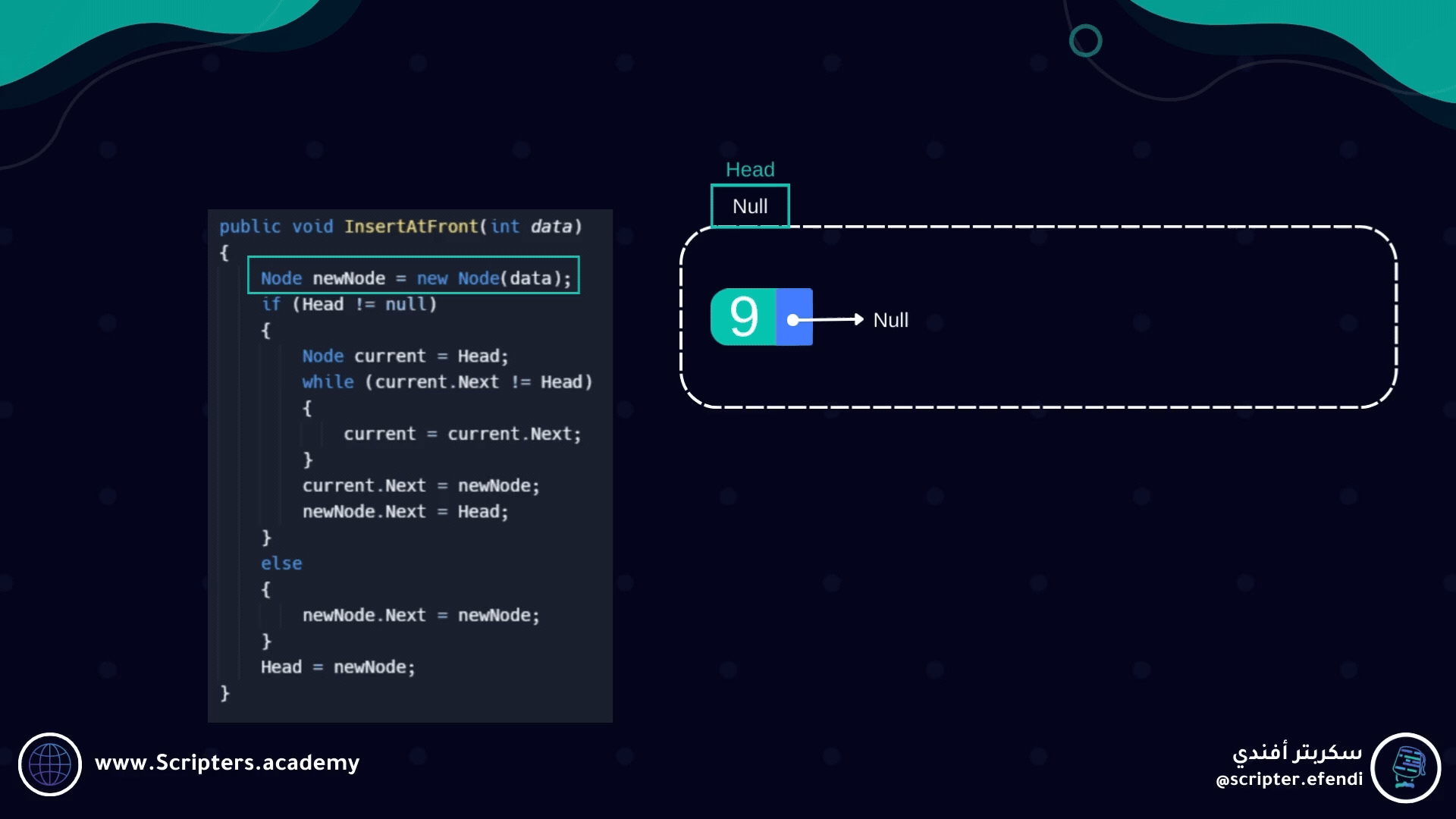Click the newNode.Next = Head line
Viewport: 1456px width, 819px height.
click(405, 512)
